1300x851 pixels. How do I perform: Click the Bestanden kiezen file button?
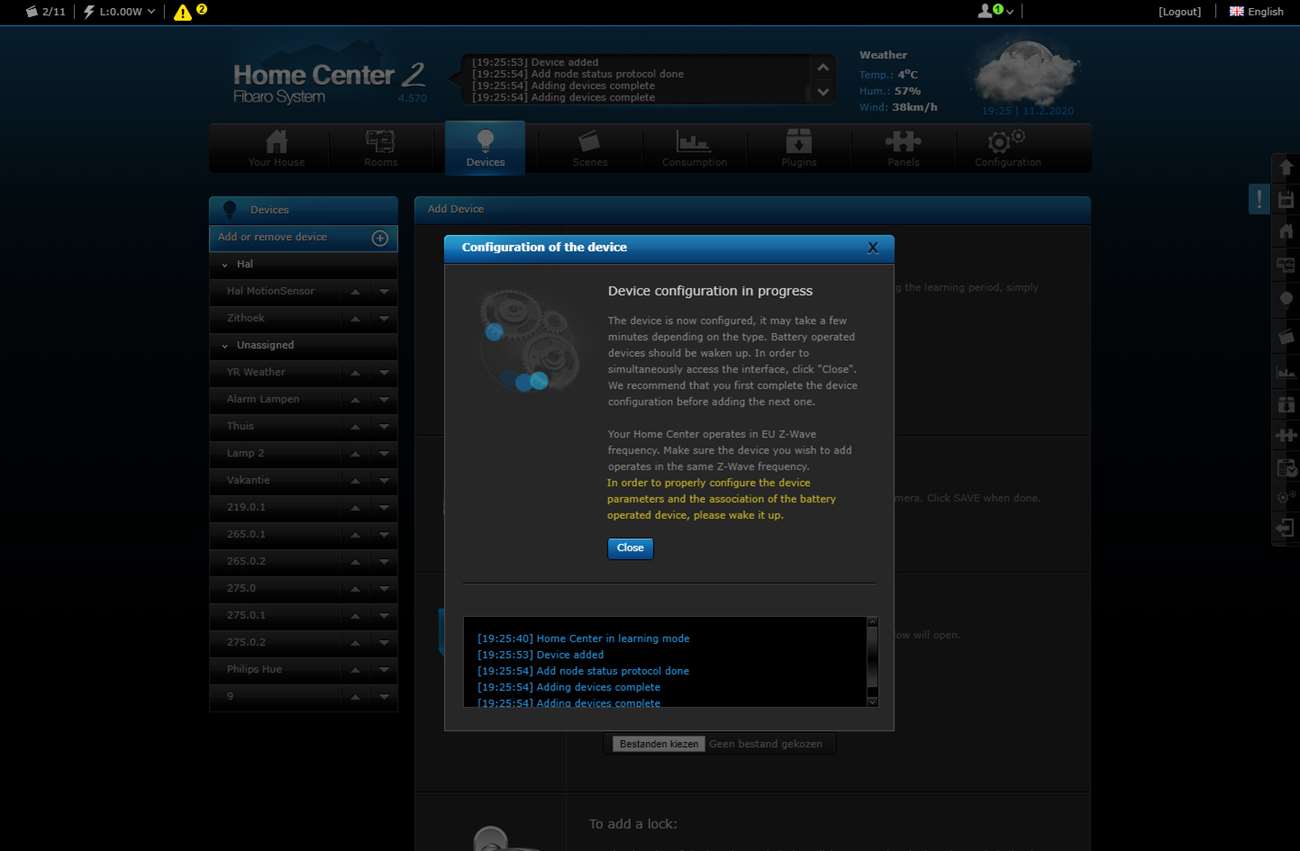[659, 744]
